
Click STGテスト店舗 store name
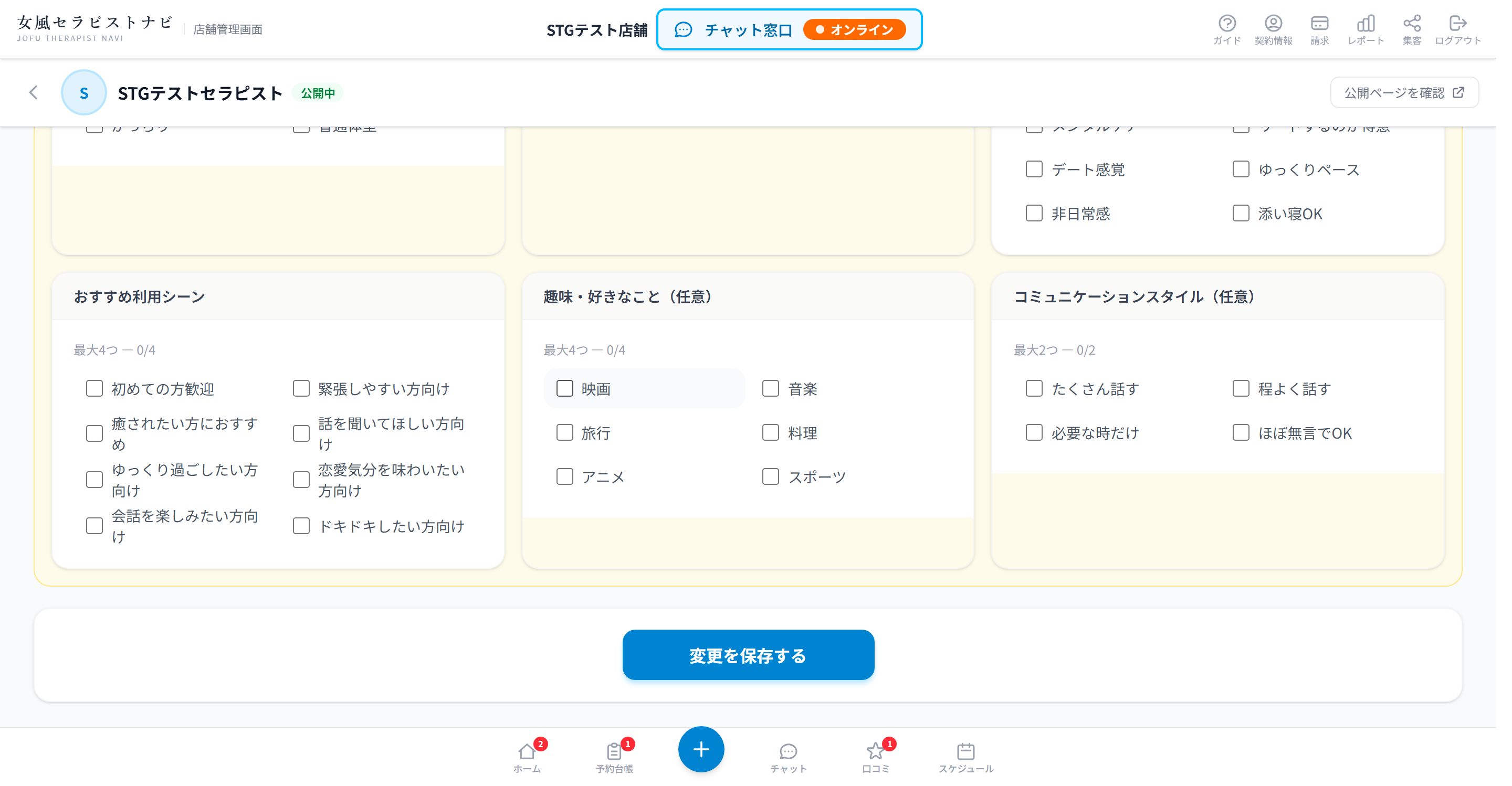pyautogui.click(x=603, y=30)
